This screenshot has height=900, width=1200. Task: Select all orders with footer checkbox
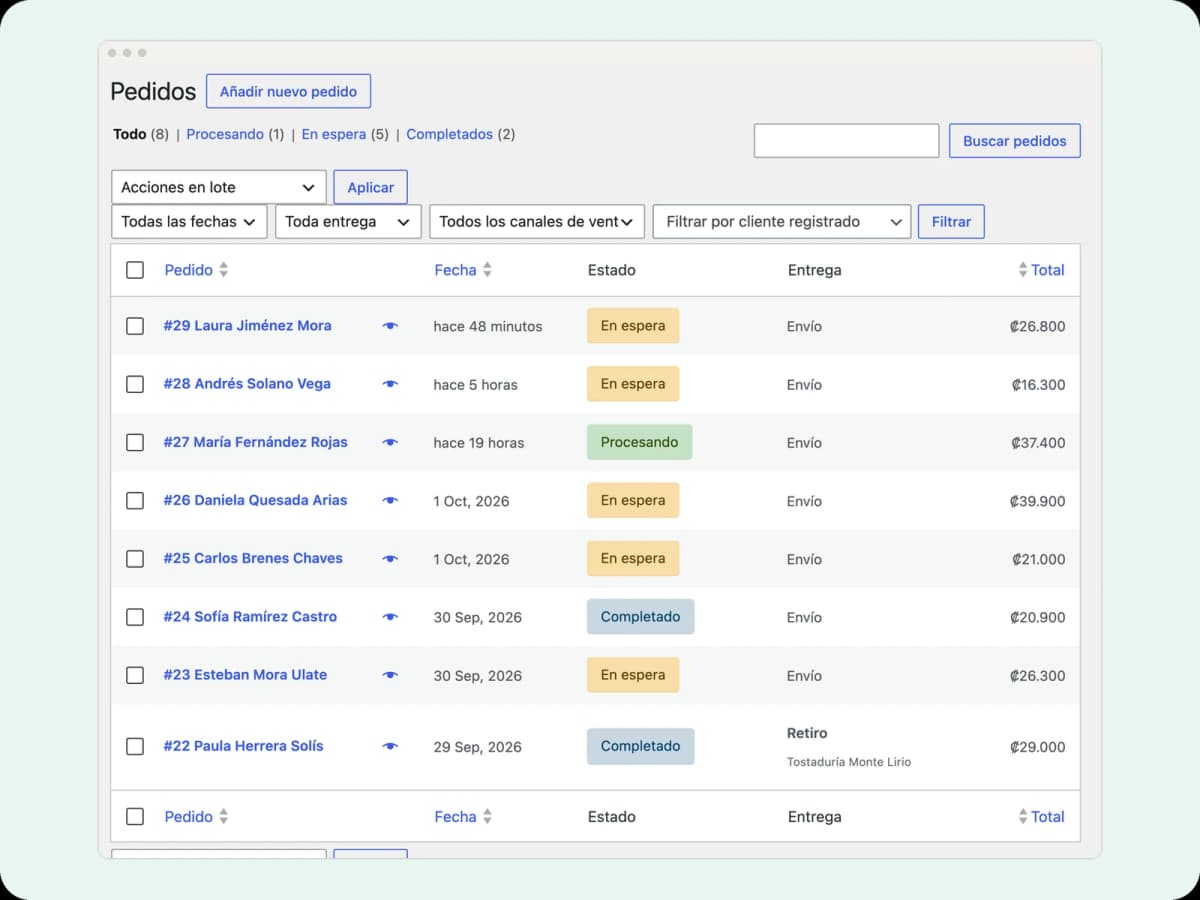coord(135,817)
